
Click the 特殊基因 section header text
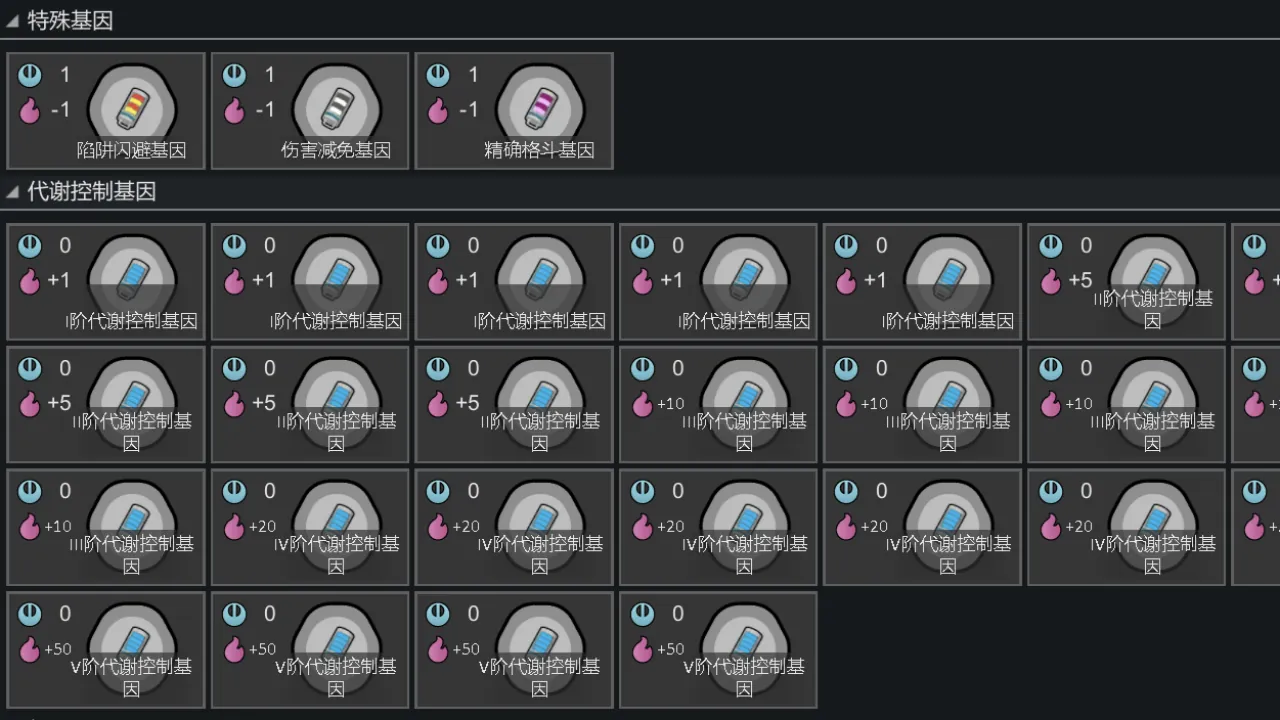(x=70, y=21)
